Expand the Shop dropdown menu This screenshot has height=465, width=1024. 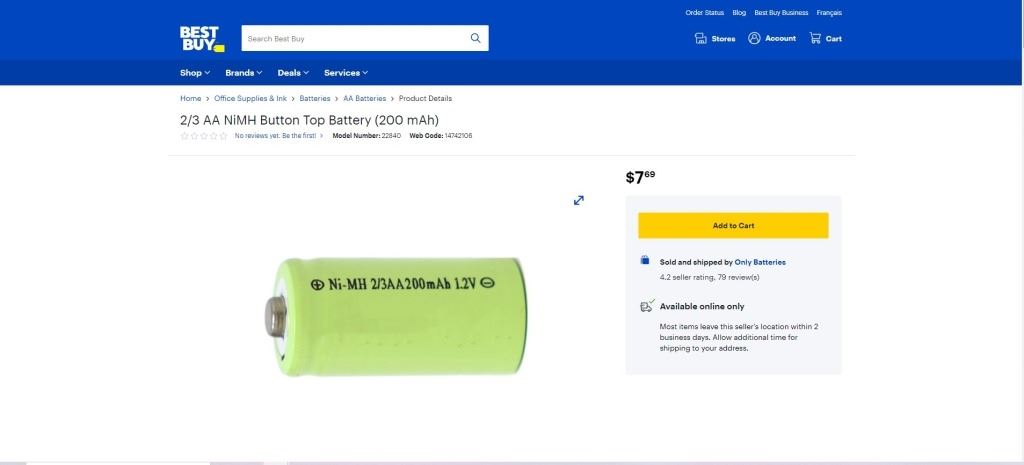point(195,73)
